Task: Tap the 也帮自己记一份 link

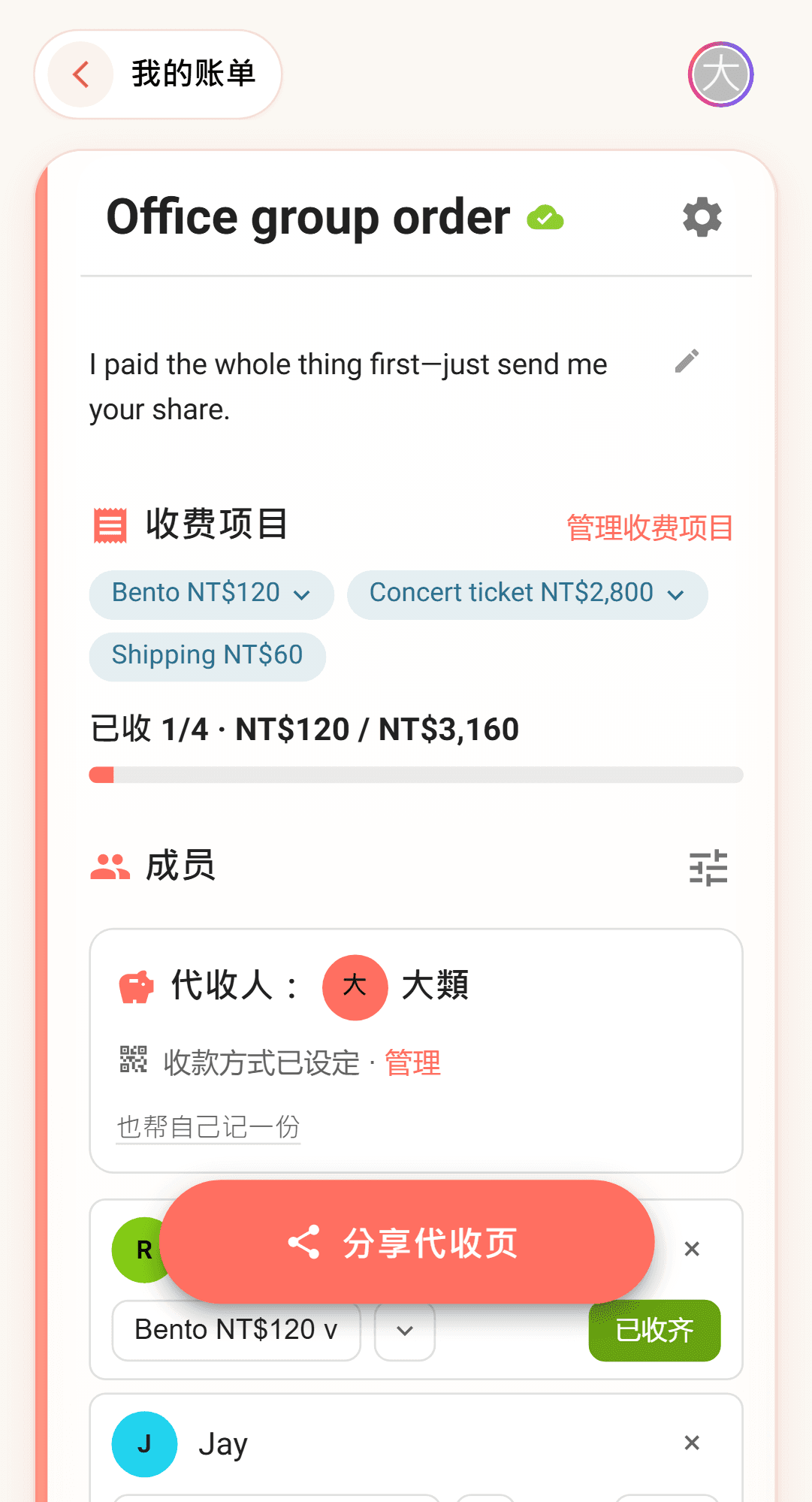Action: click(x=209, y=1127)
